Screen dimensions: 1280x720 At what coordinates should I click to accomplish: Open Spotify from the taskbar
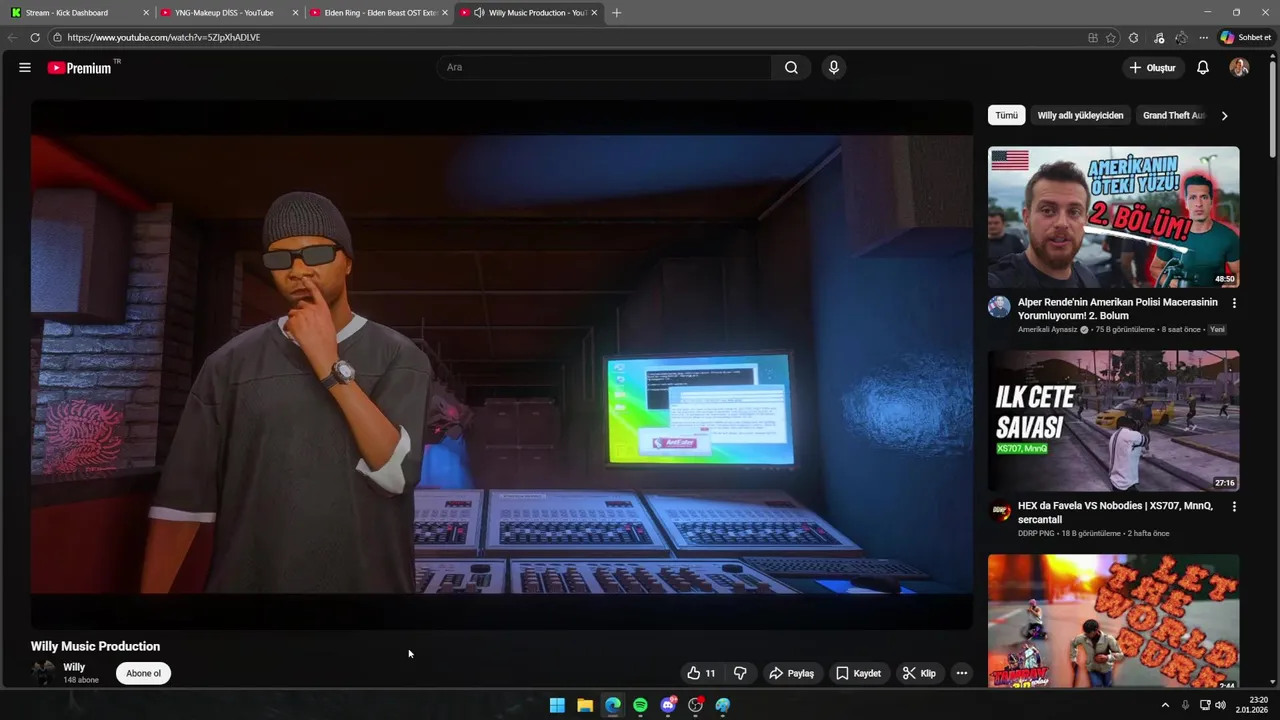coord(640,705)
